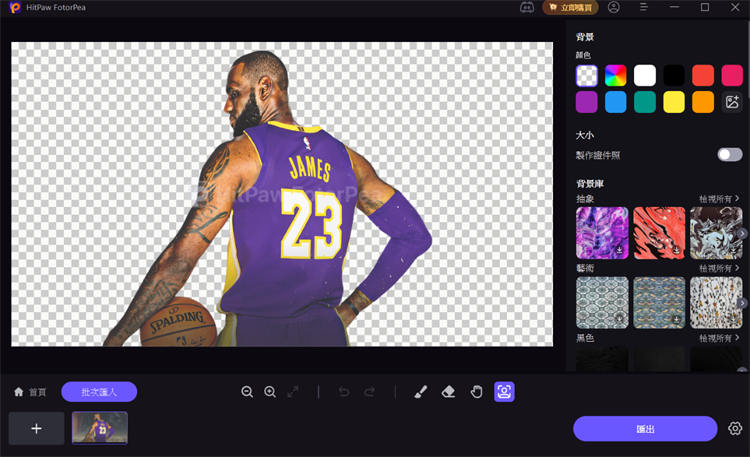750x457 pixels.
Task: Click the upload custom background image icon
Action: [732, 102]
